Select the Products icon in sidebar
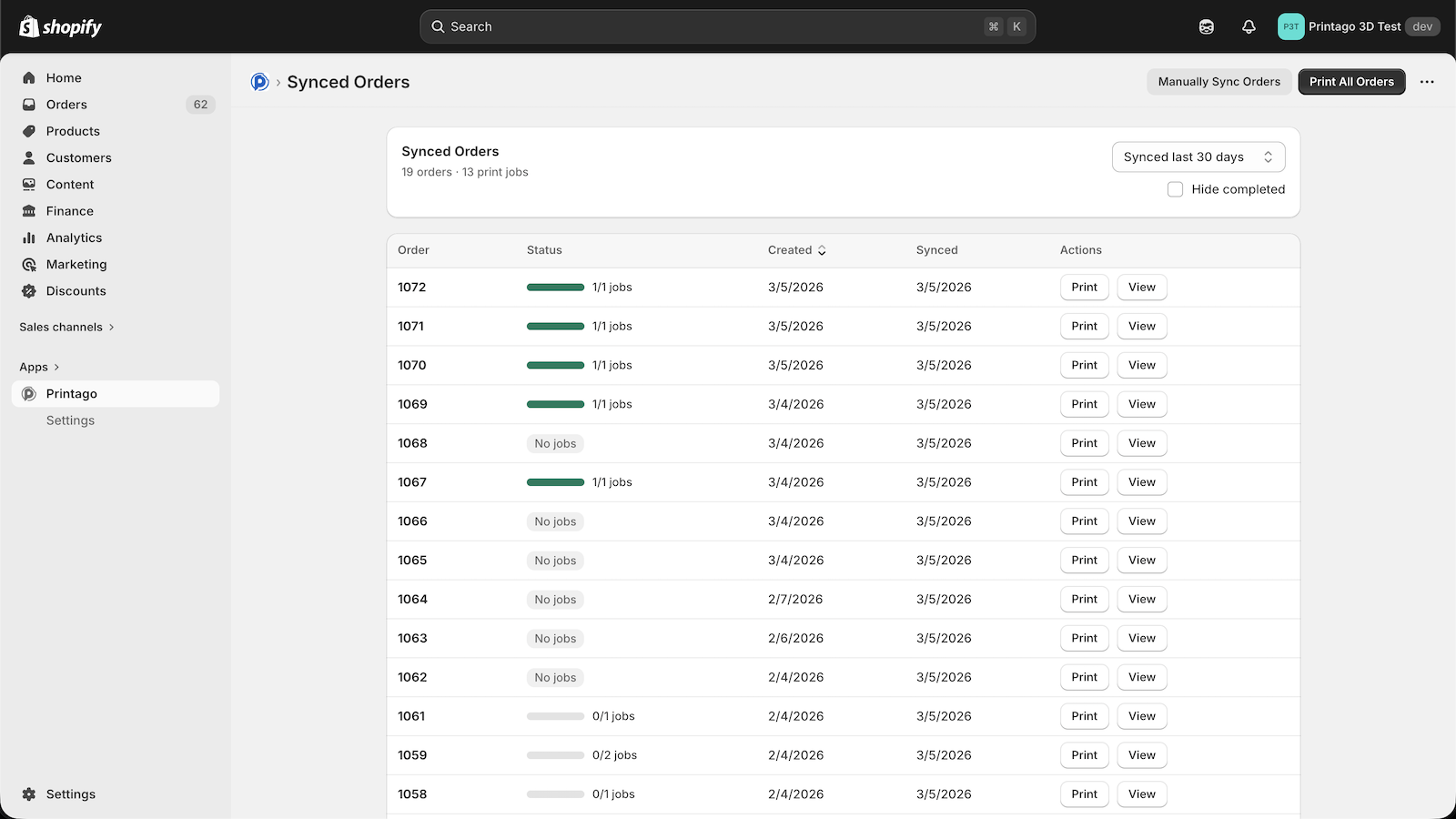Screen dimensions: 1456x819 pyautogui.click(x=29, y=130)
